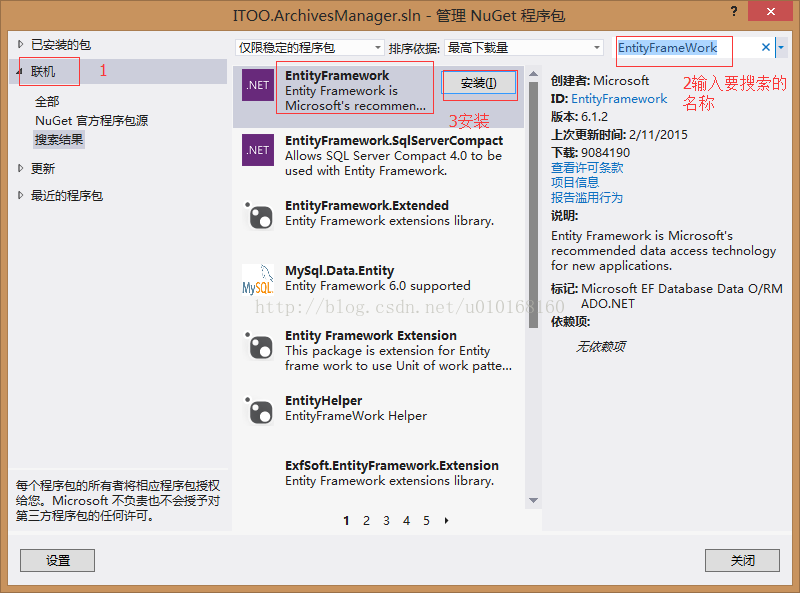The image size is (800, 593).
Task: Expand the 最近的程序包 tree node
Action: tap(20, 195)
